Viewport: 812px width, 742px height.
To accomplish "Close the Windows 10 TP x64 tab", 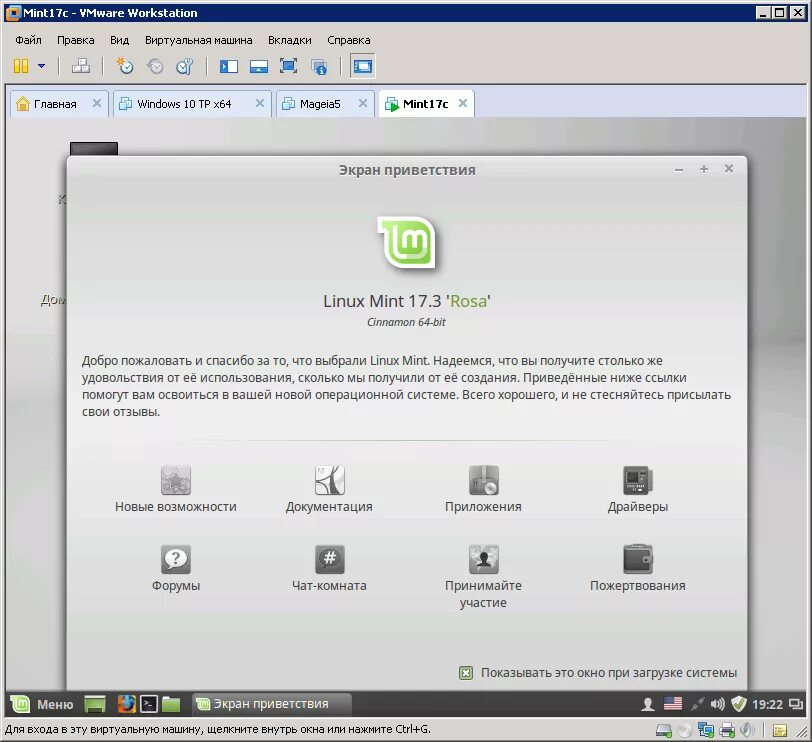I will (260, 103).
